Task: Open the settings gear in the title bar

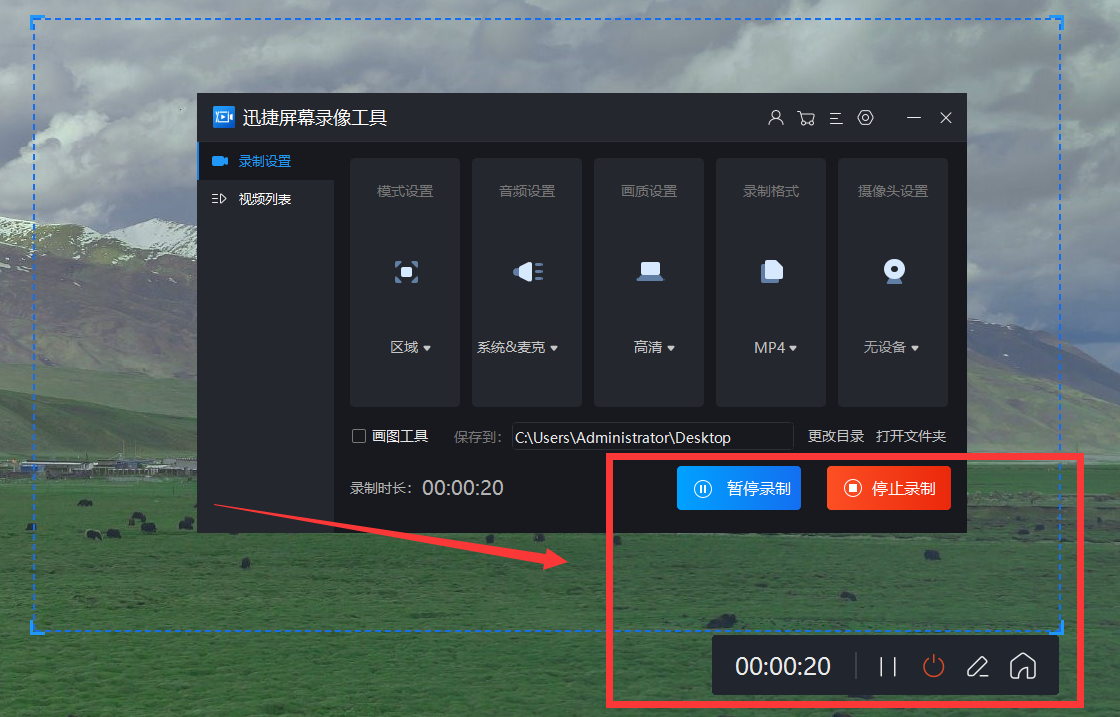Action: [865, 117]
